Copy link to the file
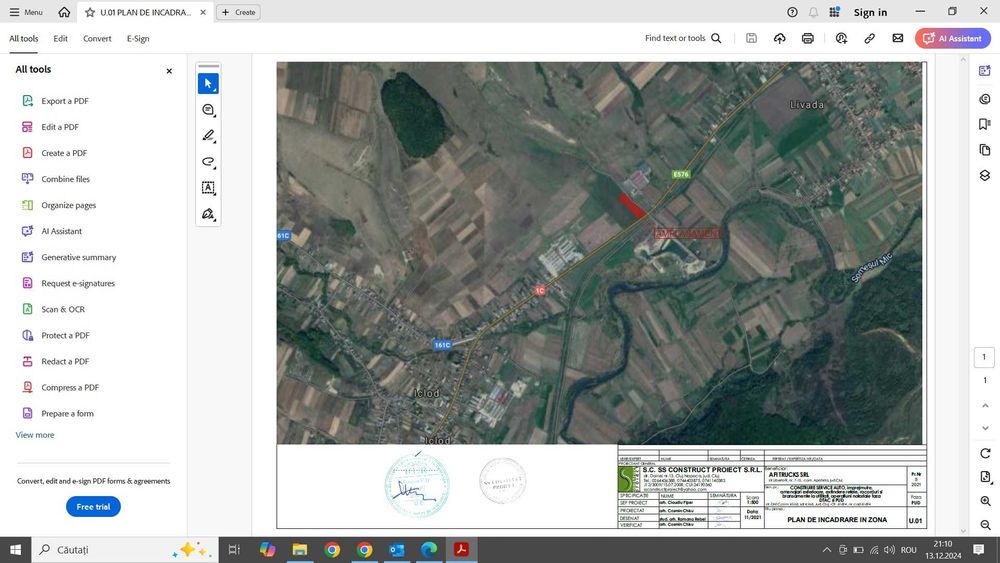Viewport: 1000px width, 563px height. pyautogui.click(x=869, y=38)
